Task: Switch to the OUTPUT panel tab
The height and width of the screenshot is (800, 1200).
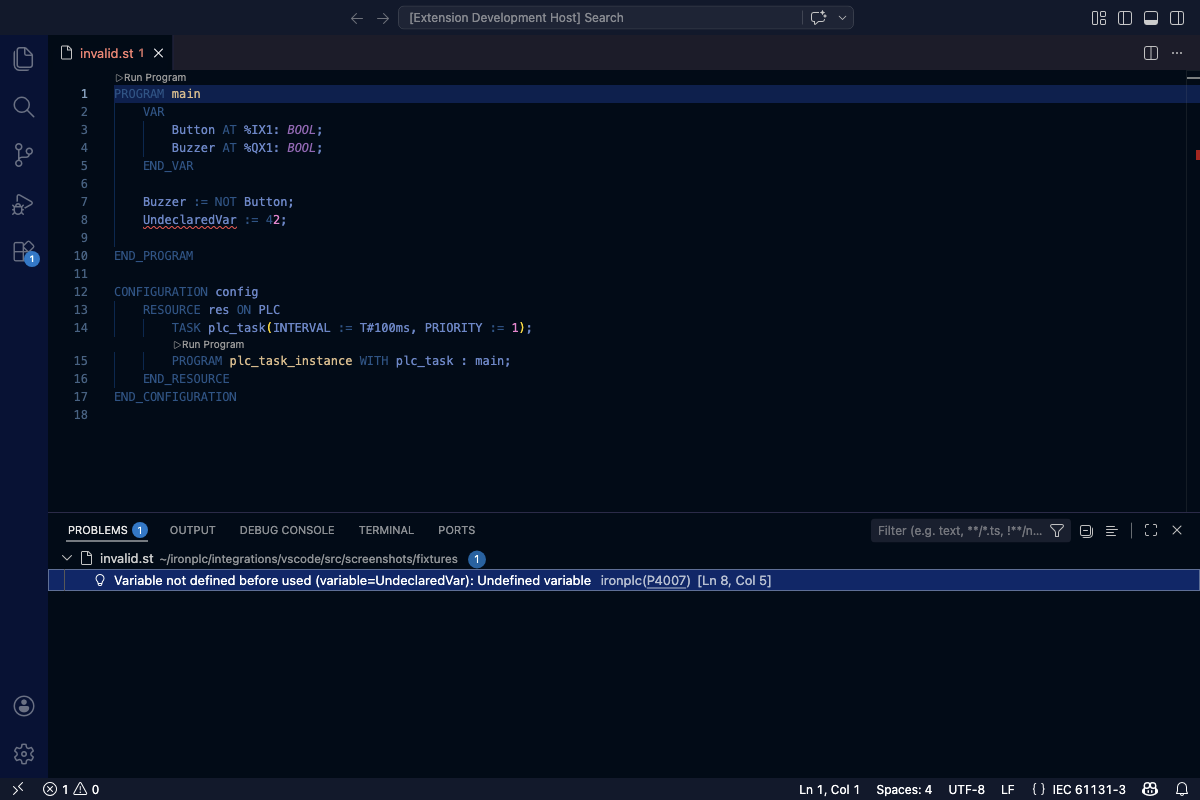Action: click(x=192, y=530)
